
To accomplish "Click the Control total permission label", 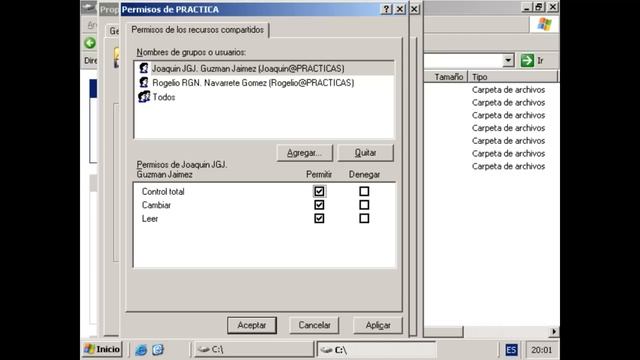I will 163,191.
